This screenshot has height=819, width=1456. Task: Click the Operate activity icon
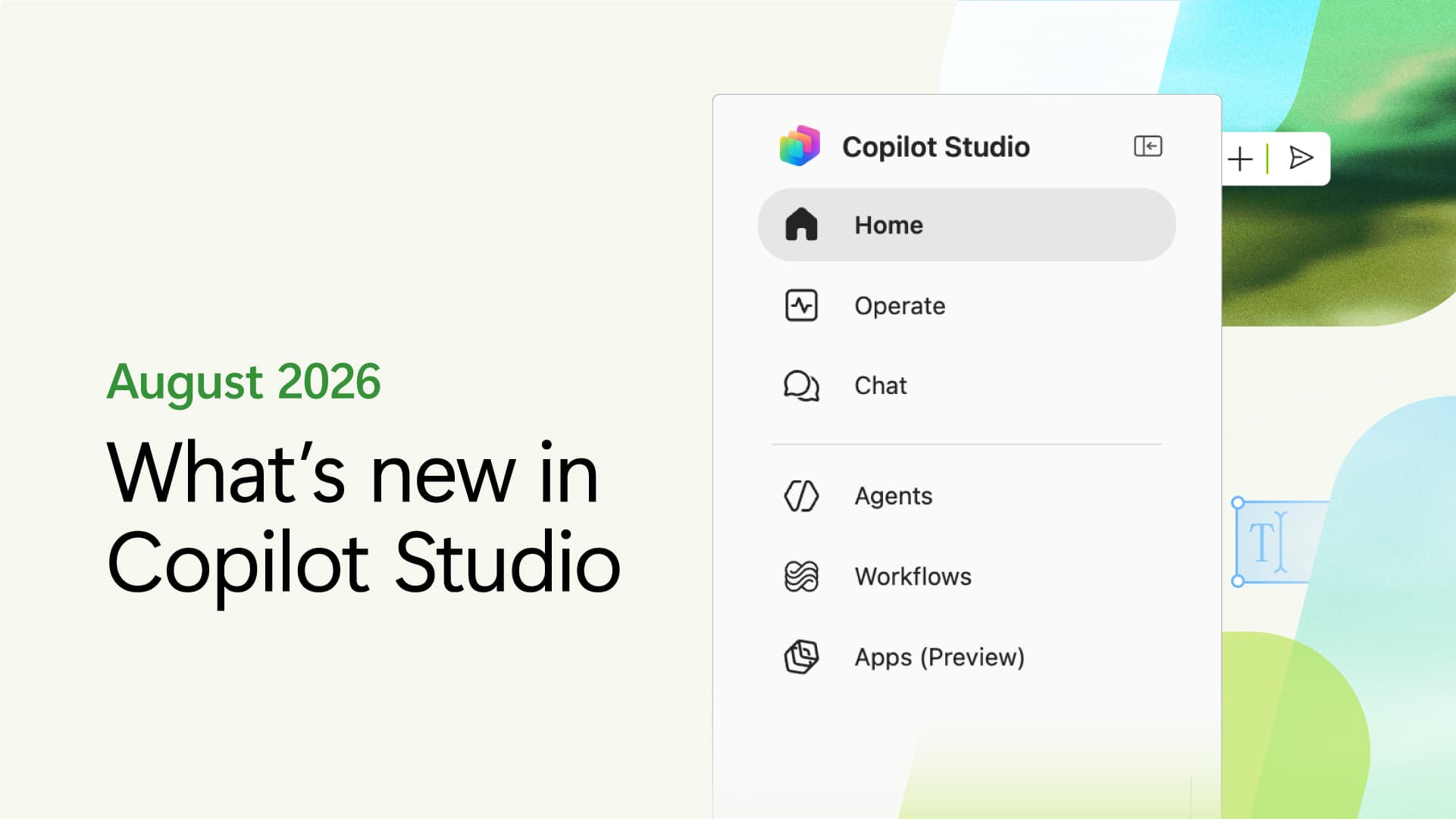(x=801, y=305)
